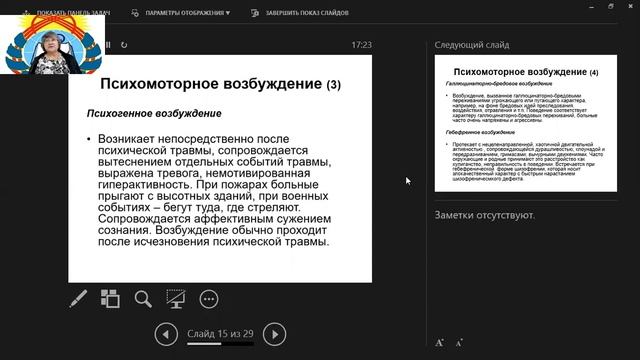Close the presenter view window
Screen dimensions: 640x360
[x=630, y=7]
